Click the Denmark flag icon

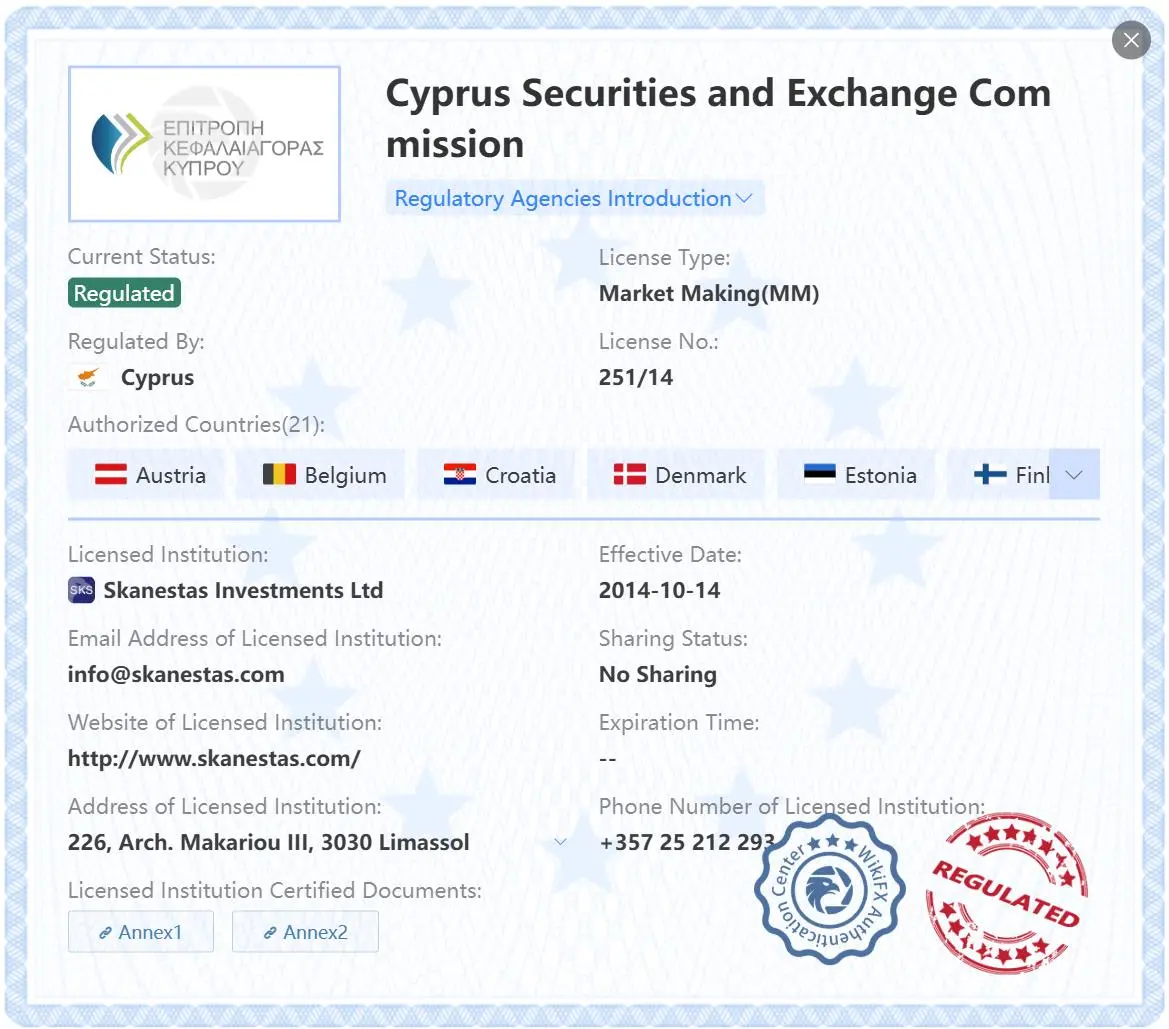coord(629,474)
